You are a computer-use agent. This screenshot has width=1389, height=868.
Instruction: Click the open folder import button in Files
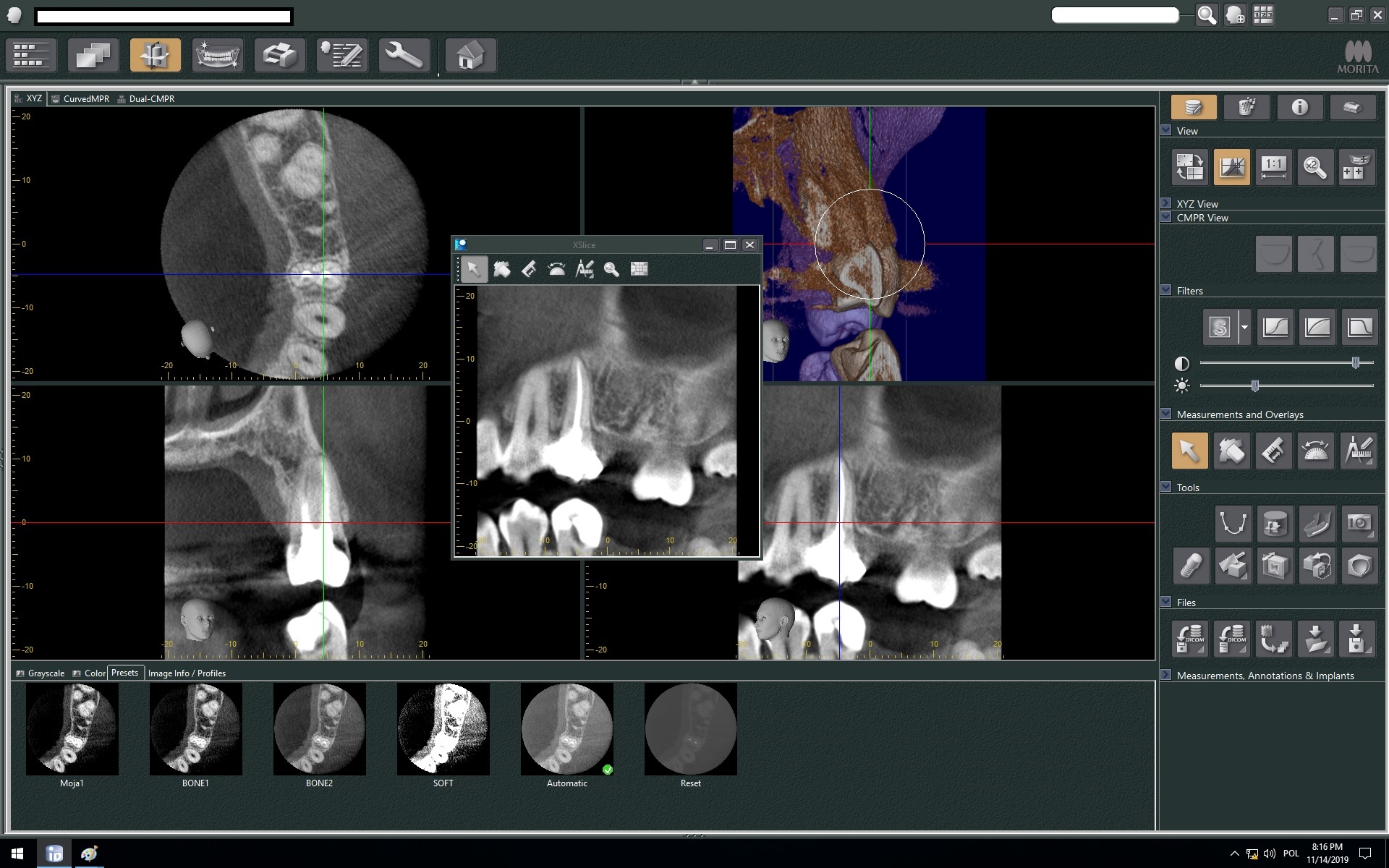coord(1315,639)
